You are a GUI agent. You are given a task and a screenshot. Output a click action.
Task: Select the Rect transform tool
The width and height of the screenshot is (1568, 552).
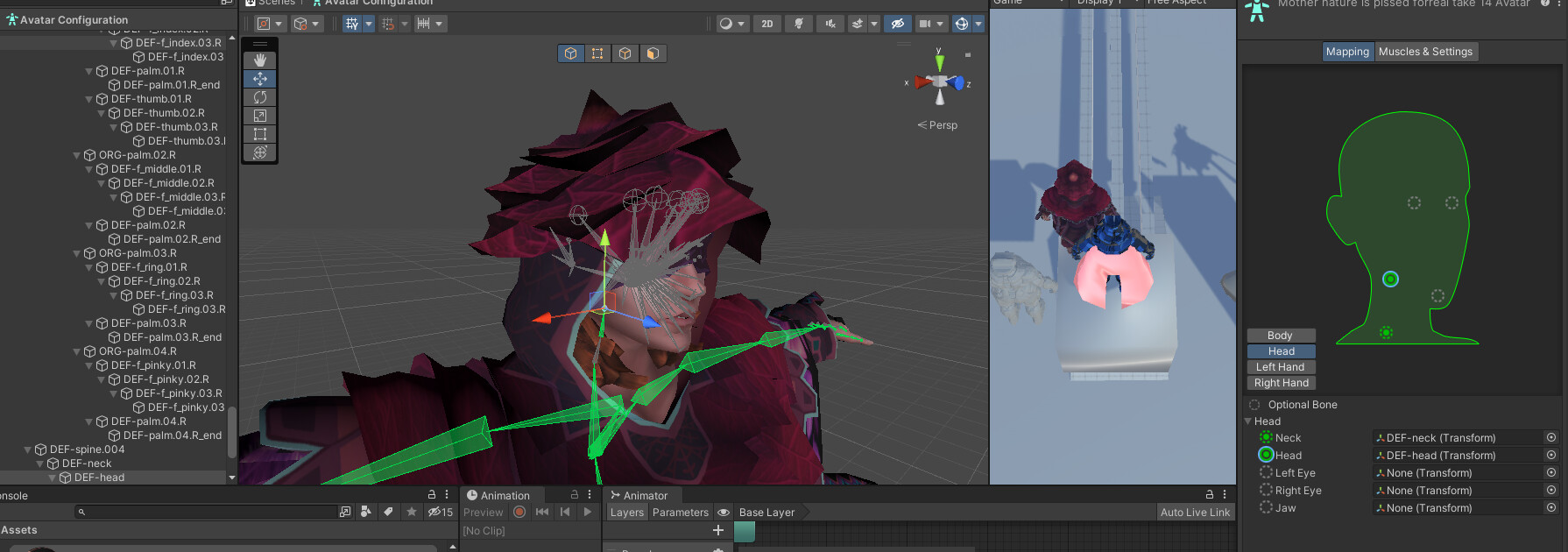260,134
